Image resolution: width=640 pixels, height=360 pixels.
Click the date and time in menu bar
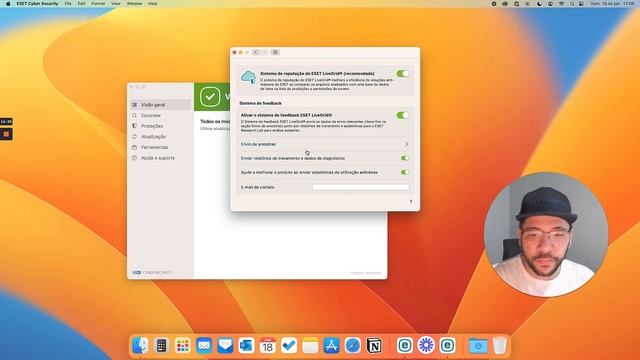612,4
